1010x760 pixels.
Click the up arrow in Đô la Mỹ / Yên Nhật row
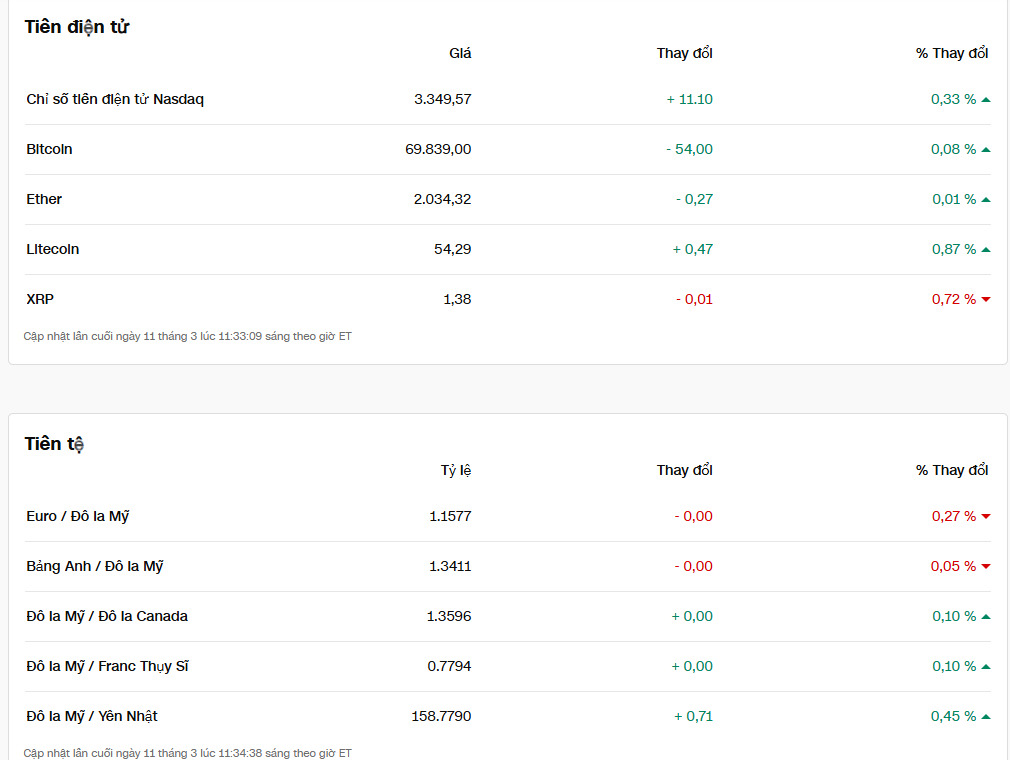(x=986, y=717)
